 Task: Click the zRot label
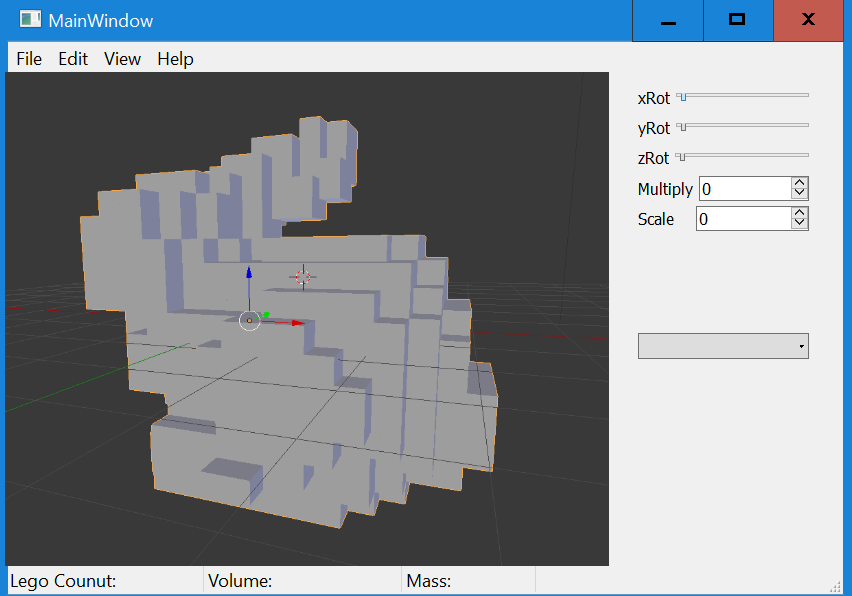653,158
